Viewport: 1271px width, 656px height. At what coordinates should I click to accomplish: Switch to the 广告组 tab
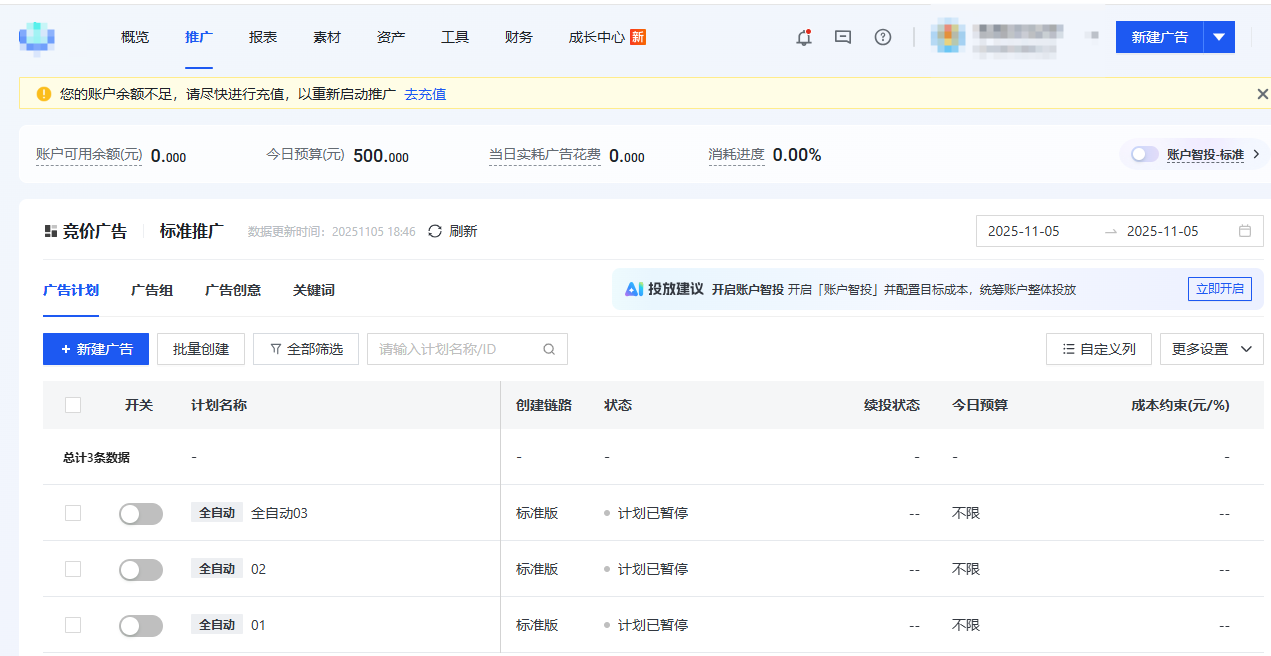152,290
